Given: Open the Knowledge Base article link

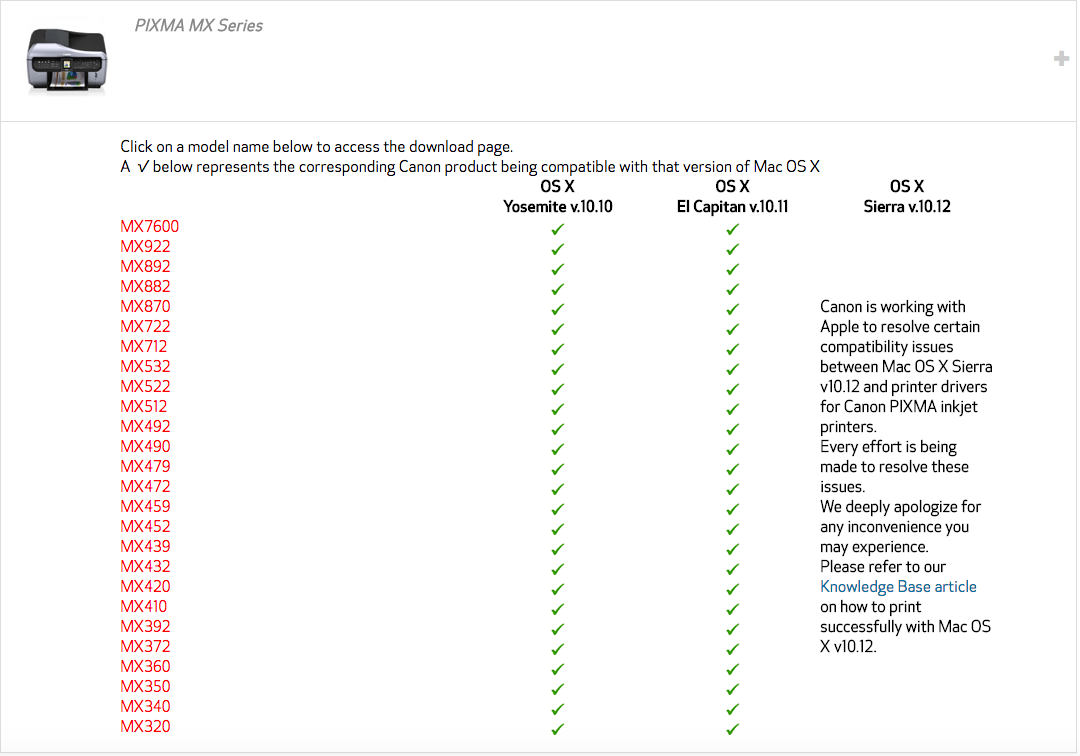Looking at the screenshot, I should 898,587.
